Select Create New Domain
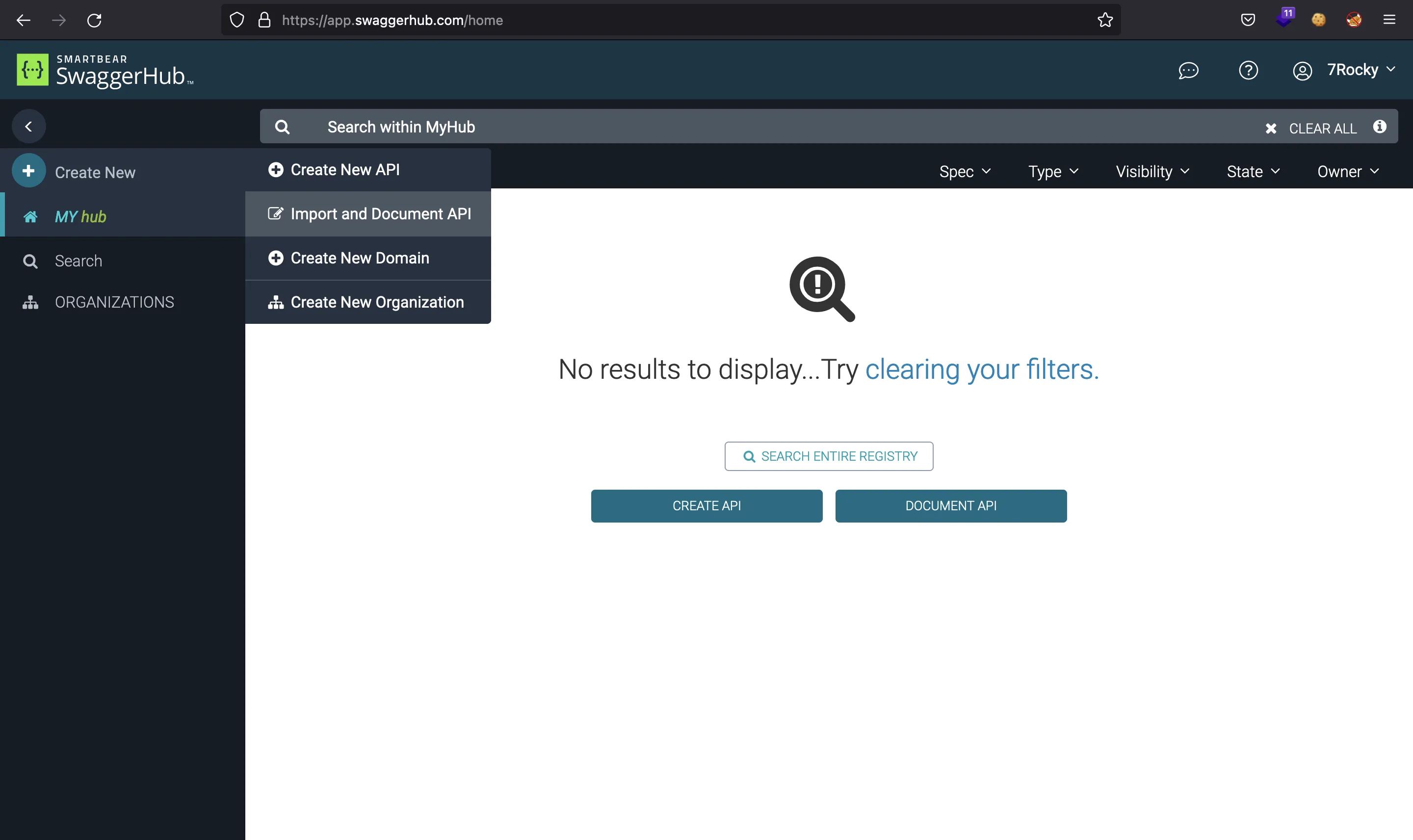The width and height of the screenshot is (1413, 840). click(x=368, y=258)
